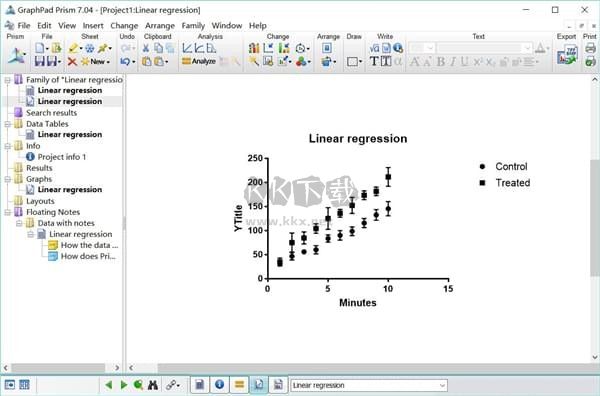Open the Family menu

click(x=193, y=26)
